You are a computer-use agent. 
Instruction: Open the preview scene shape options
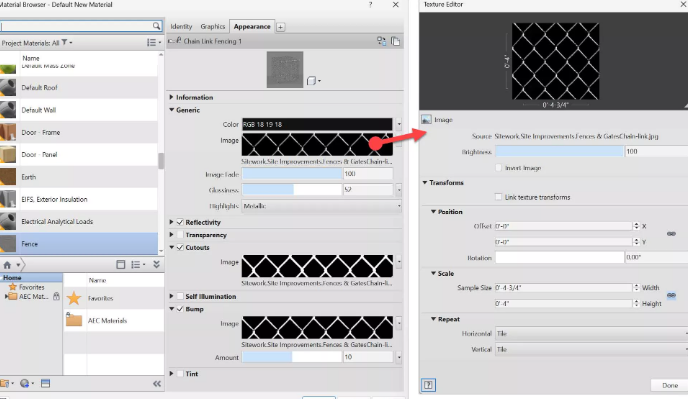pyautogui.click(x=313, y=81)
